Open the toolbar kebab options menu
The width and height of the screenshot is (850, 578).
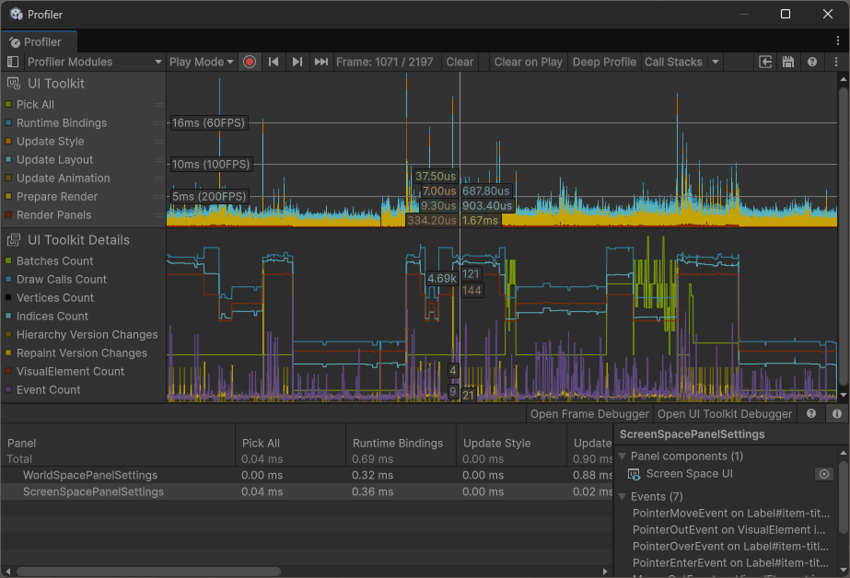836,62
